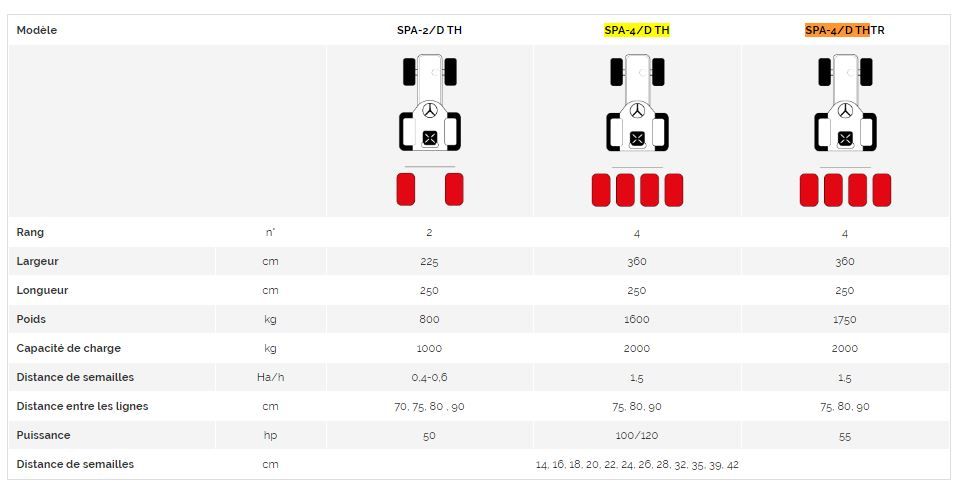Click the SPA-2/D TH tractor diagram
Screen dimensions: 962x488
pyautogui.click(x=429, y=130)
